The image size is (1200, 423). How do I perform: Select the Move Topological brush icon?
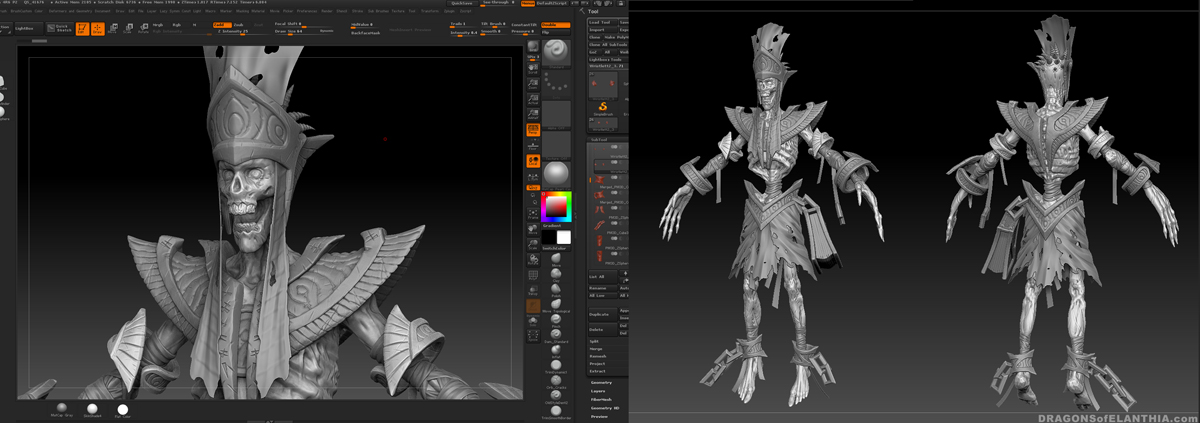pyautogui.click(x=556, y=304)
